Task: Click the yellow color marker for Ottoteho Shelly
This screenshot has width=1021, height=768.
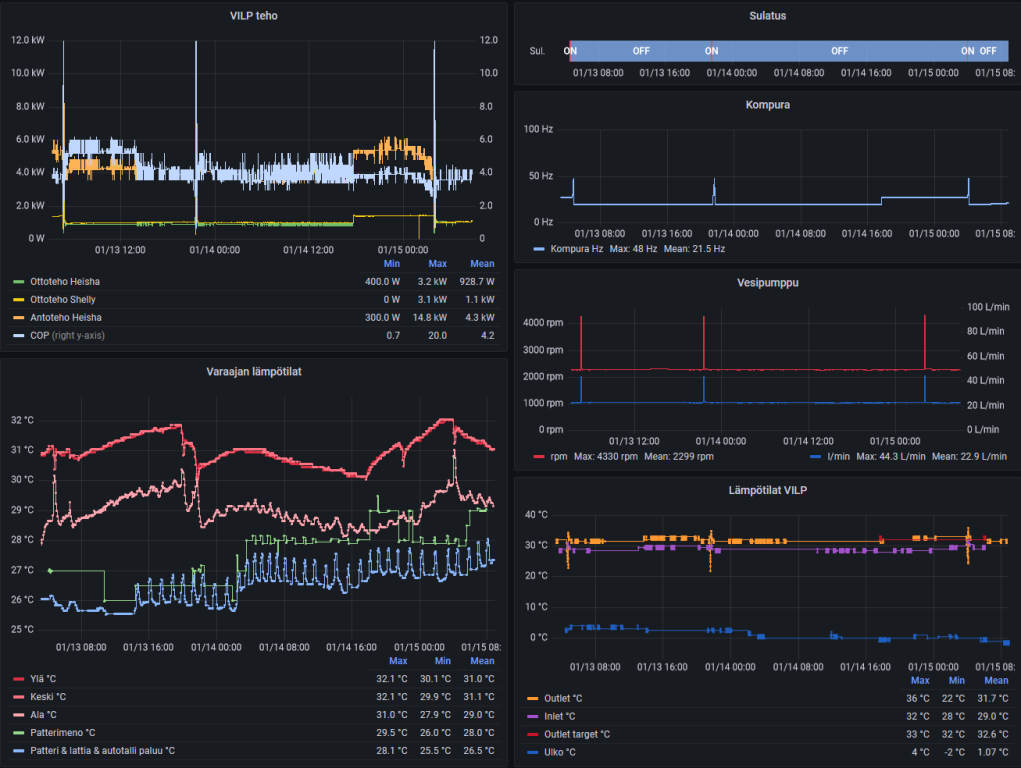Action: click(x=18, y=300)
